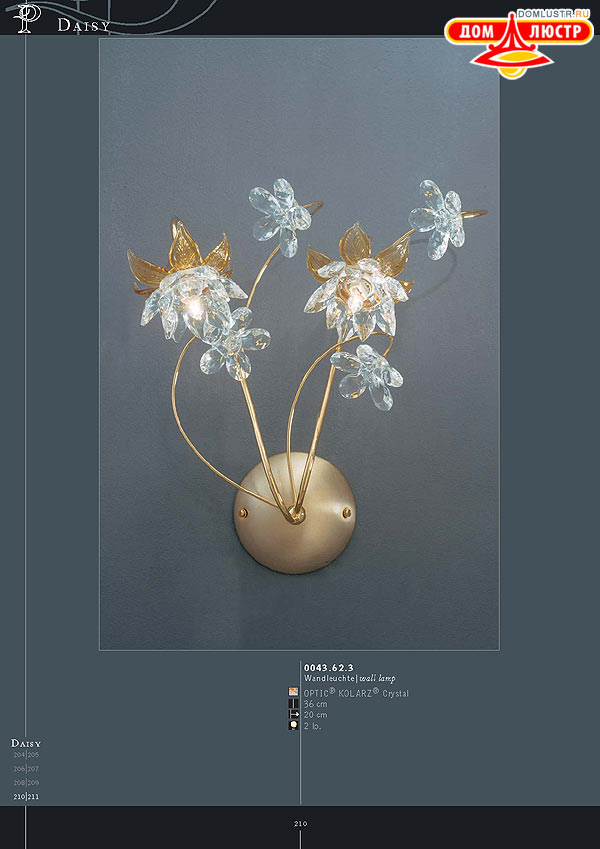
Task: Click the bulb count icon next to 2 lb.
Action: (x=293, y=725)
